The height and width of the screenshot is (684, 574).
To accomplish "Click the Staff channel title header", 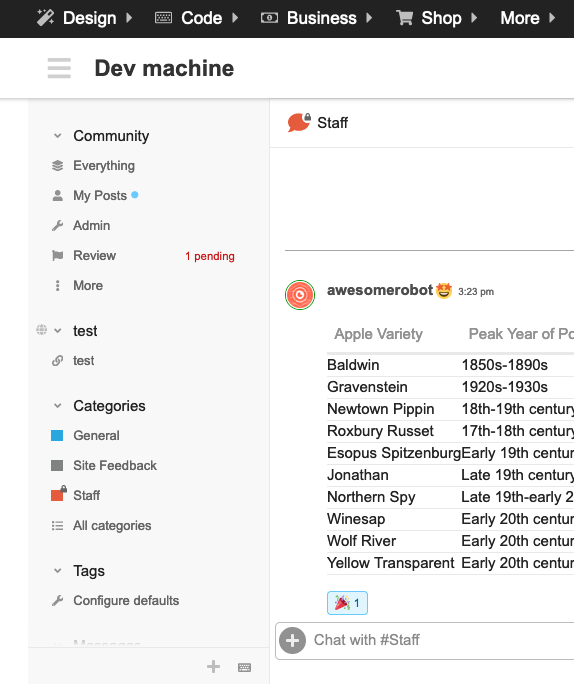I will [332, 123].
